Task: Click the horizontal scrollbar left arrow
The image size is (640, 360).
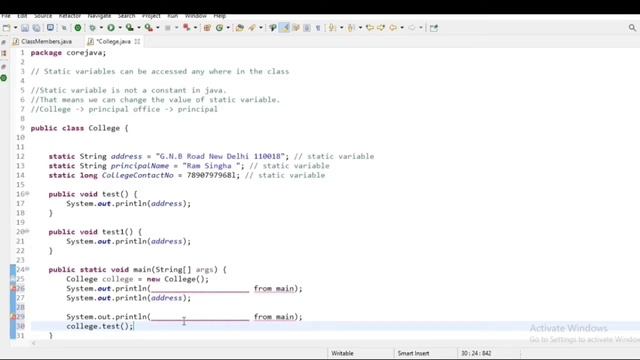Action: tap(34, 344)
